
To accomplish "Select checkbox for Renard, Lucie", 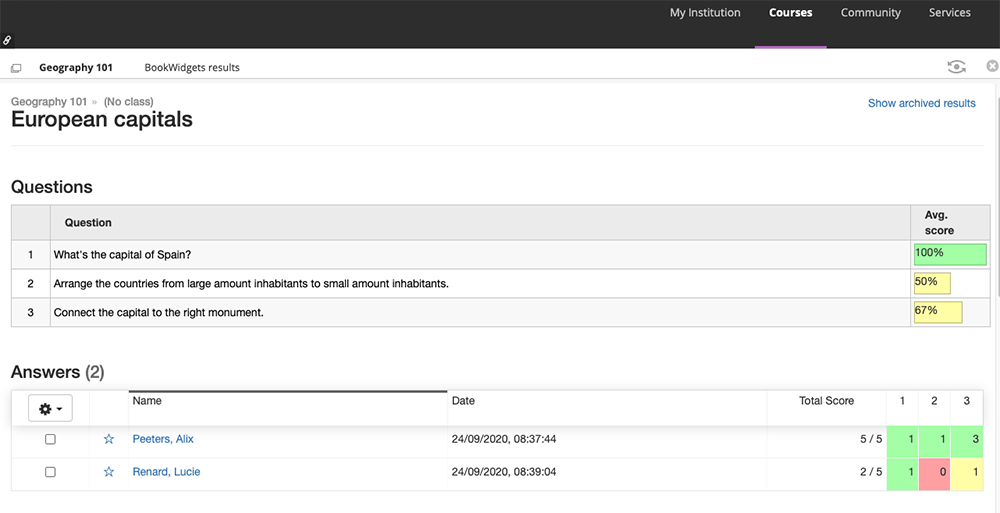I will coord(51,472).
